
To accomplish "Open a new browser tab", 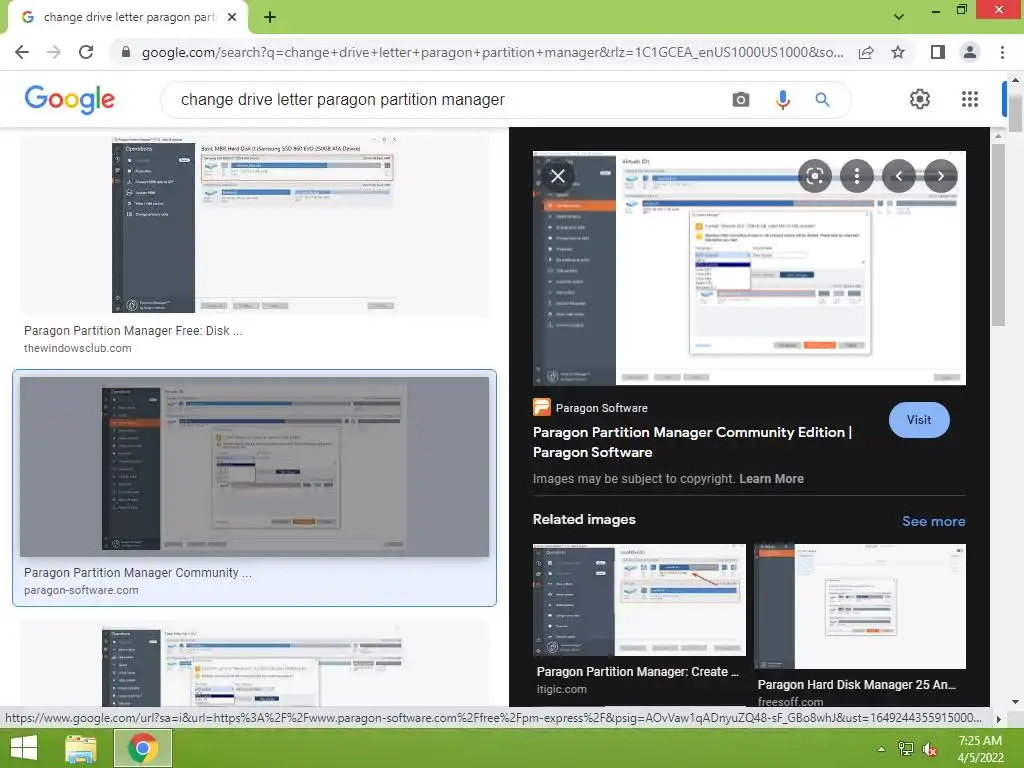I will [270, 17].
